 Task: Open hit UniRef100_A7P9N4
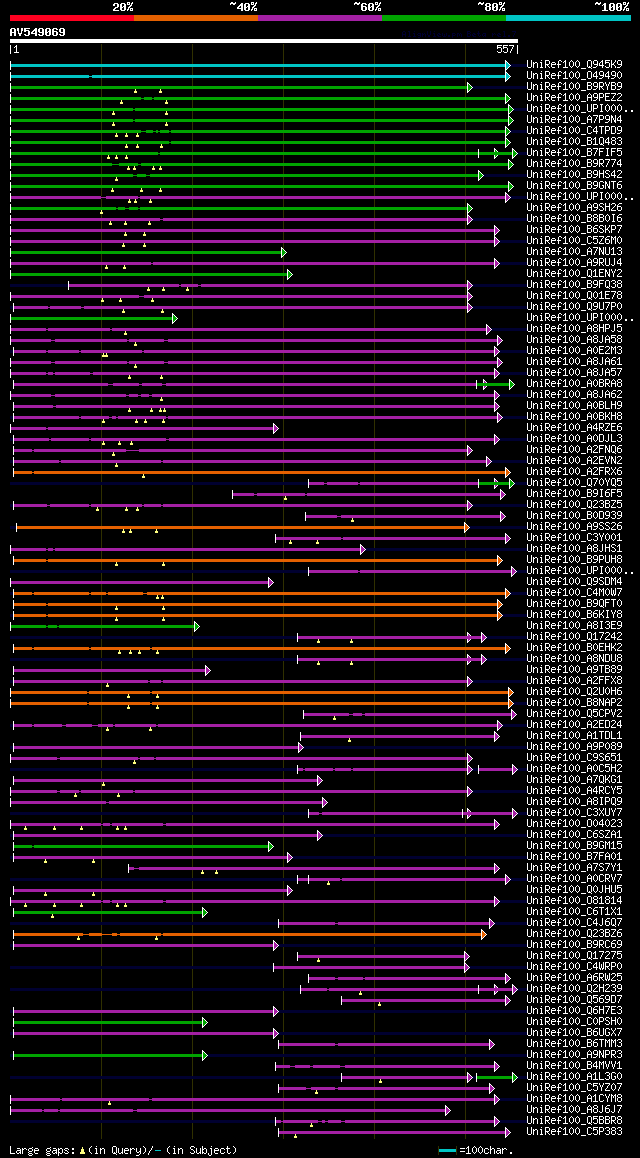574,120
